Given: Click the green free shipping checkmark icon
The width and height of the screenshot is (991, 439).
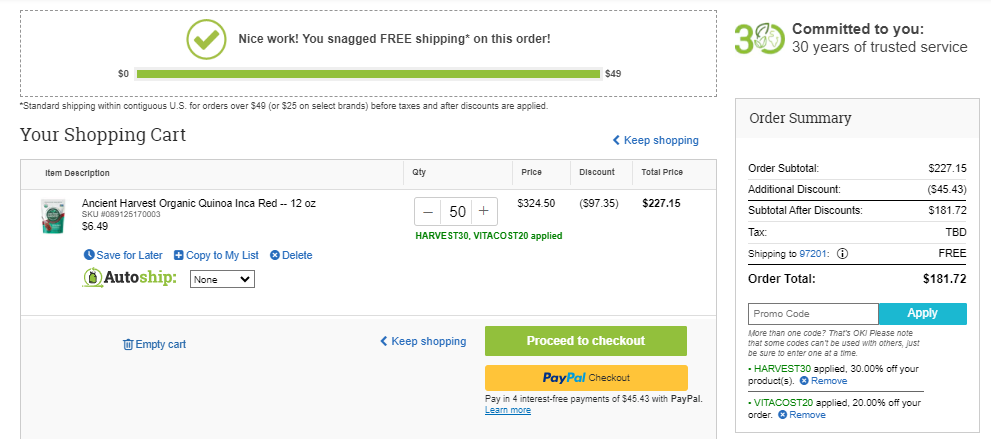Looking at the screenshot, I should (x=206, y=39).
